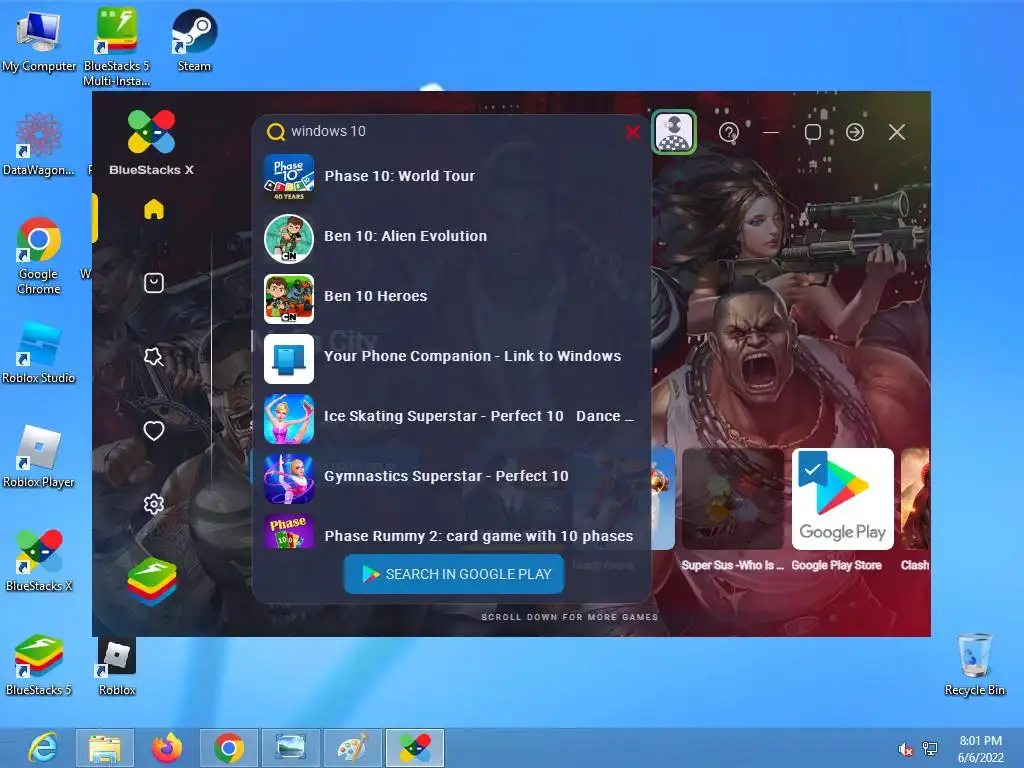Click Phase 10 app thumbnail
Image resolution: width=1024 pixels, height=768 pixels.
pos(289,178)
